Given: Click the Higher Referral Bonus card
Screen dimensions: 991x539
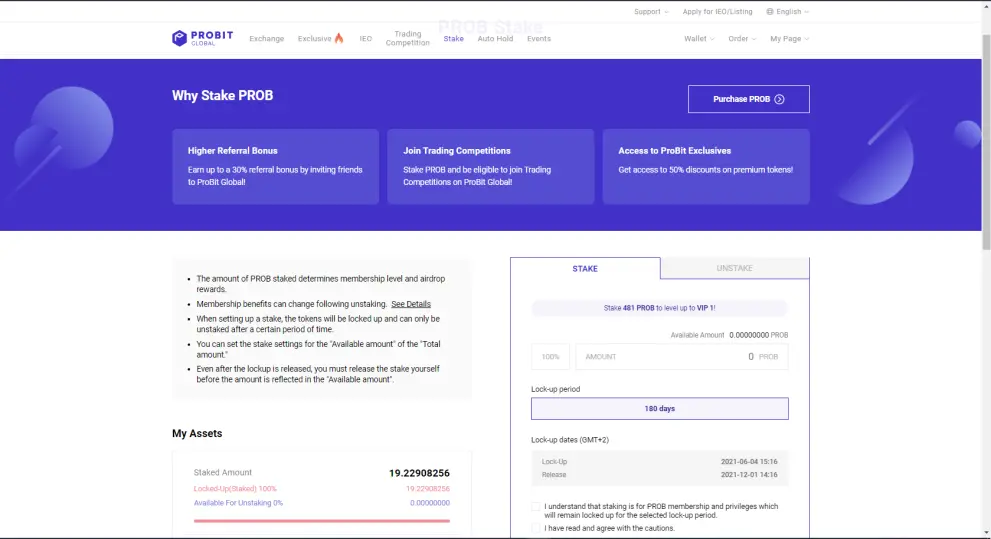Looking at the screenshot, I should pyautogui.click(x=276, y=167).
